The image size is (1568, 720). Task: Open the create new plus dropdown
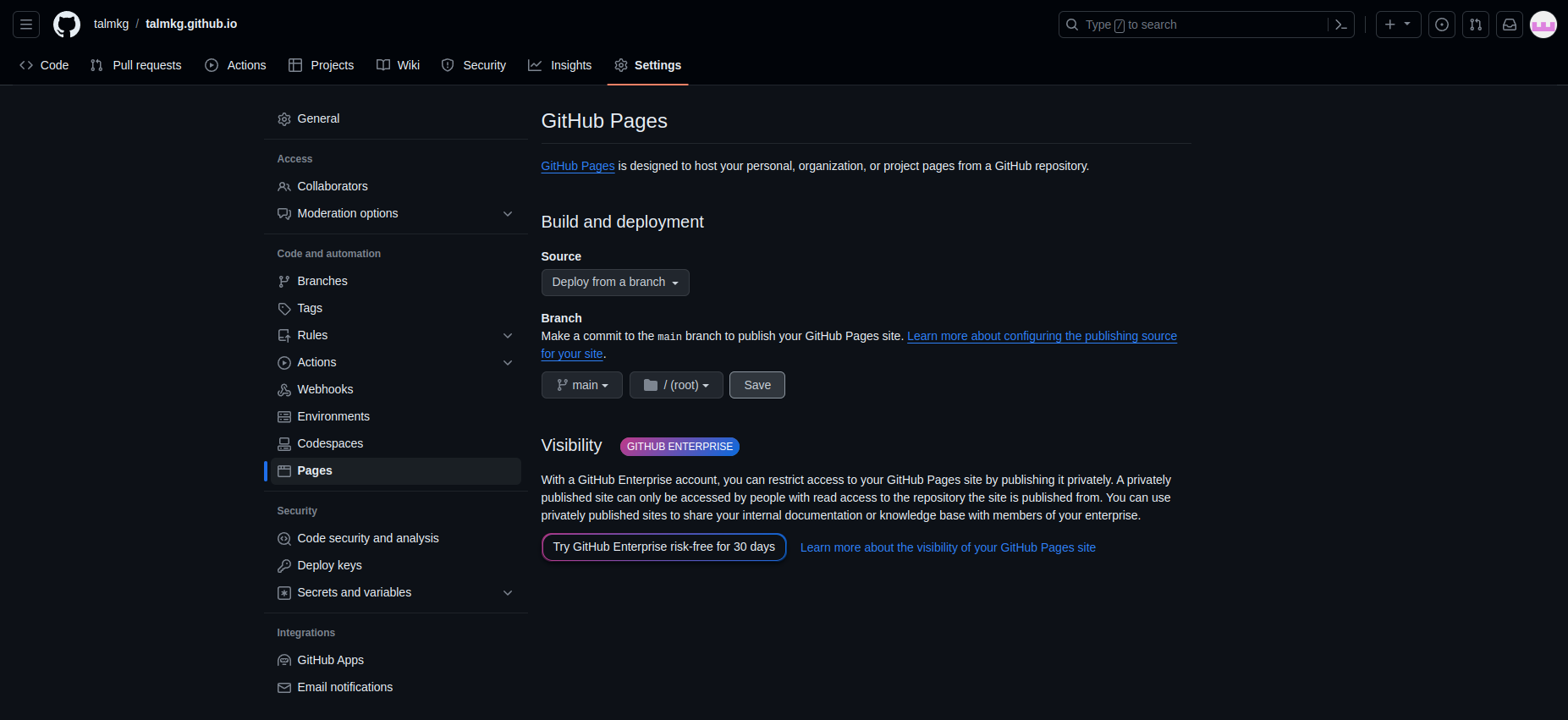pyautogui.click(x=1398, y=25)
